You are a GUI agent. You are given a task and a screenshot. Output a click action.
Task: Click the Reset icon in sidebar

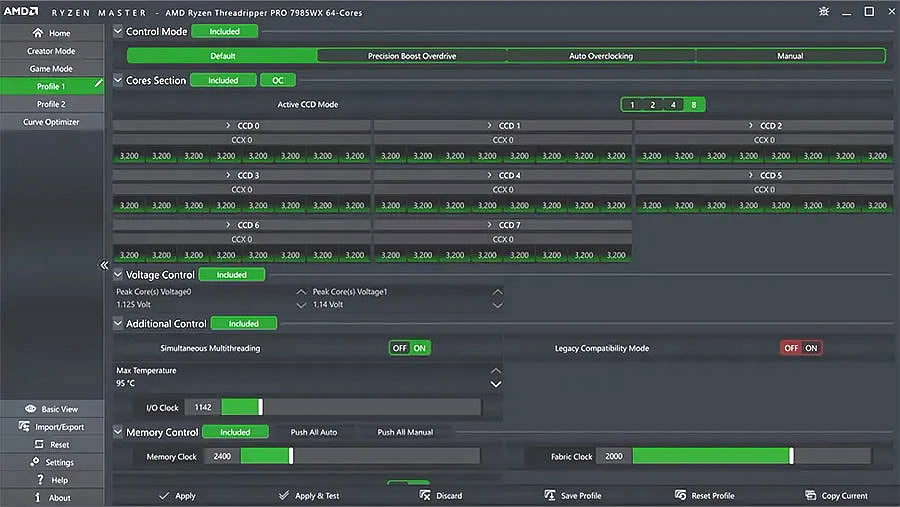[x=39, y=444]
